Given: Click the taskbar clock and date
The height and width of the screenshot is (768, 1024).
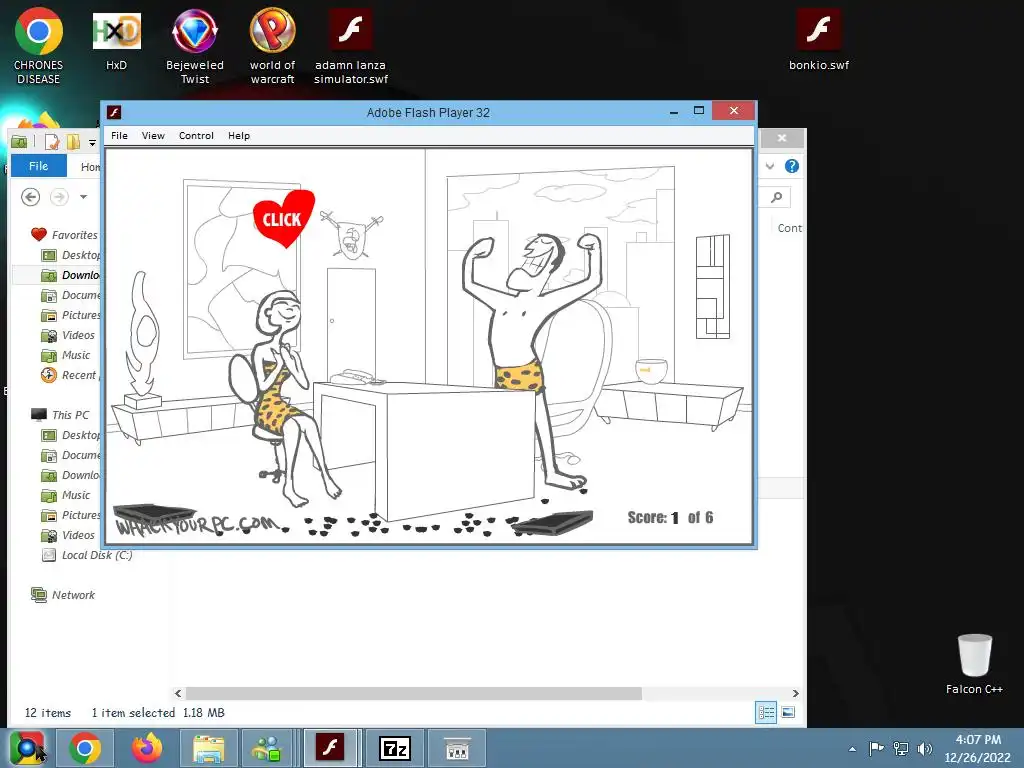Looking at the screenshot, I should [x=978, y=748].
